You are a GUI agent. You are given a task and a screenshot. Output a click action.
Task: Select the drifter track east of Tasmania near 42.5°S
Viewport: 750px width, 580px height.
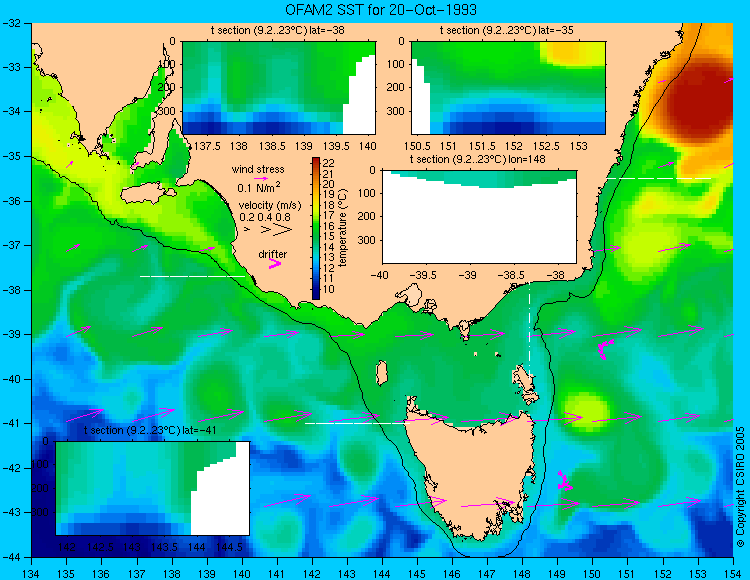(564, 481)
